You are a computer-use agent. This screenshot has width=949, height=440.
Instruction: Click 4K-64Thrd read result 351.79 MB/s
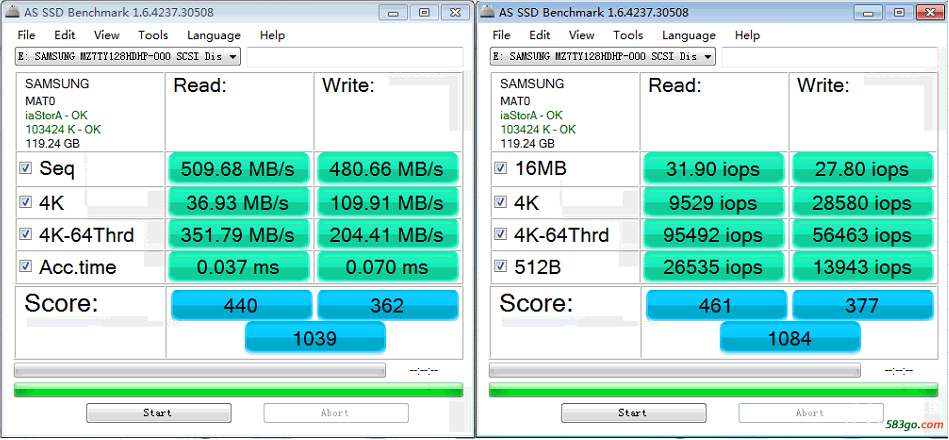point(238,234)
